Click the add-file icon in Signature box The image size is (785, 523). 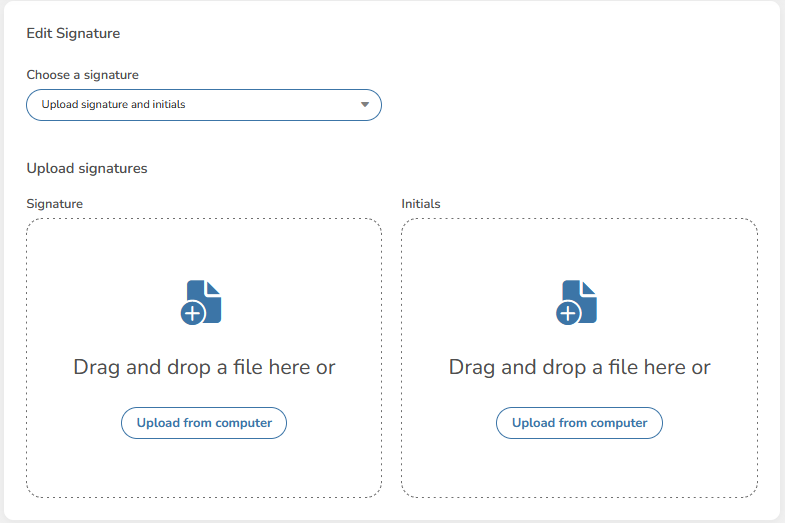203,302
